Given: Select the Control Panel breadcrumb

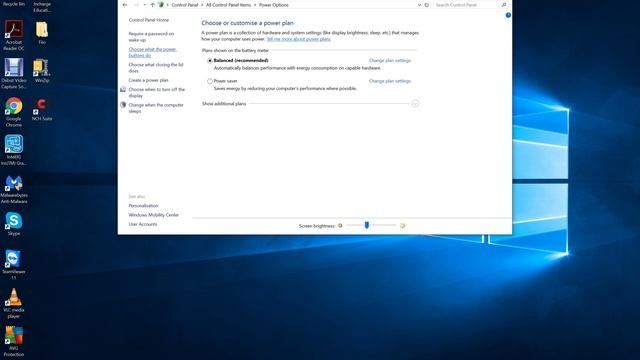Looking at the screenshot, I should click(x=184, y=5).
